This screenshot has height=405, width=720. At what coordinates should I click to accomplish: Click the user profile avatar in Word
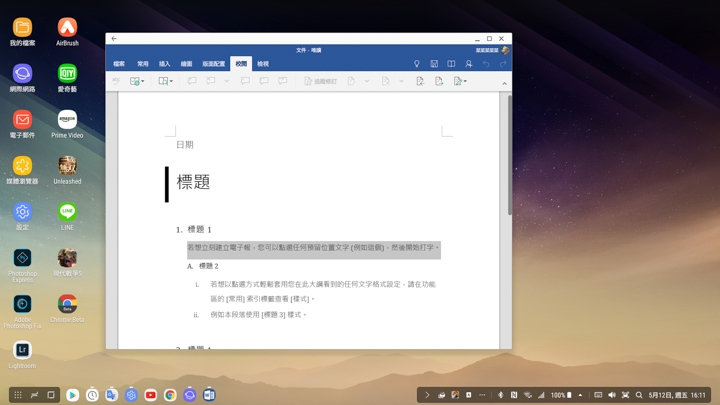click(x=505, y=50)
